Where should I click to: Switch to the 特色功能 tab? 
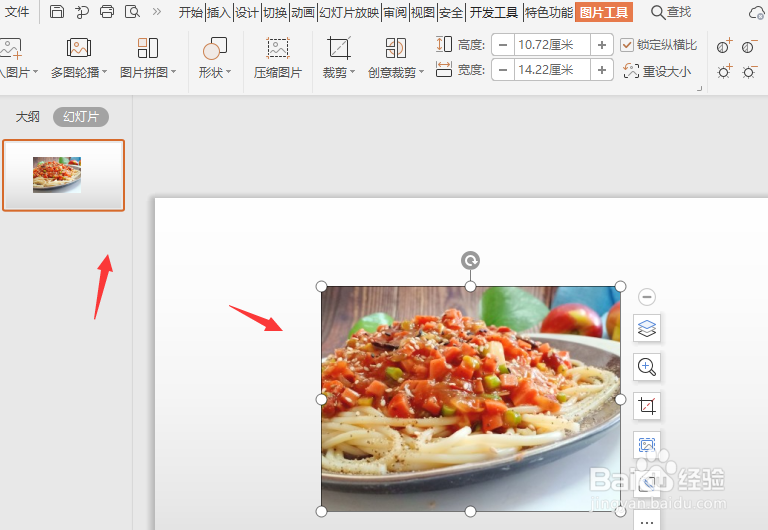pyautogui.click(x=549, y=12)
